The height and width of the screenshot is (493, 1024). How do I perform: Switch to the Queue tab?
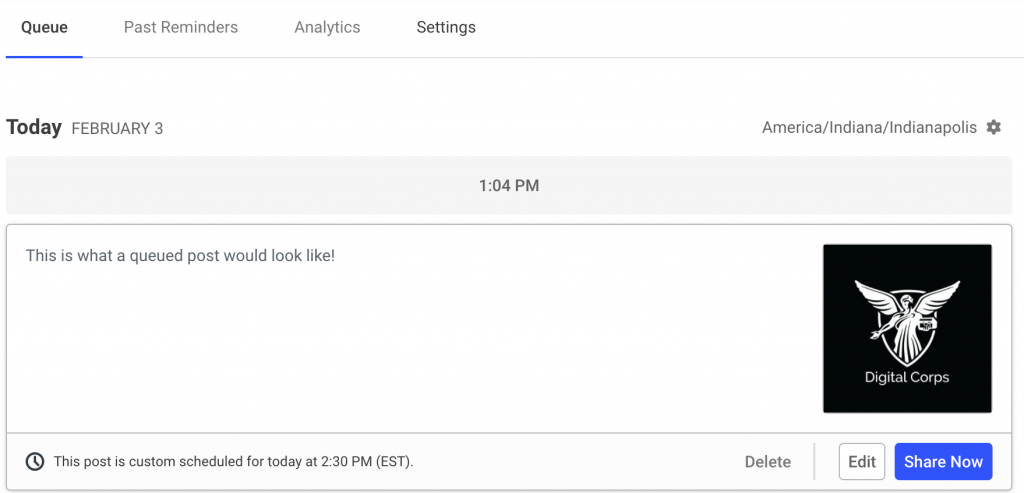[x=44, y=28]
